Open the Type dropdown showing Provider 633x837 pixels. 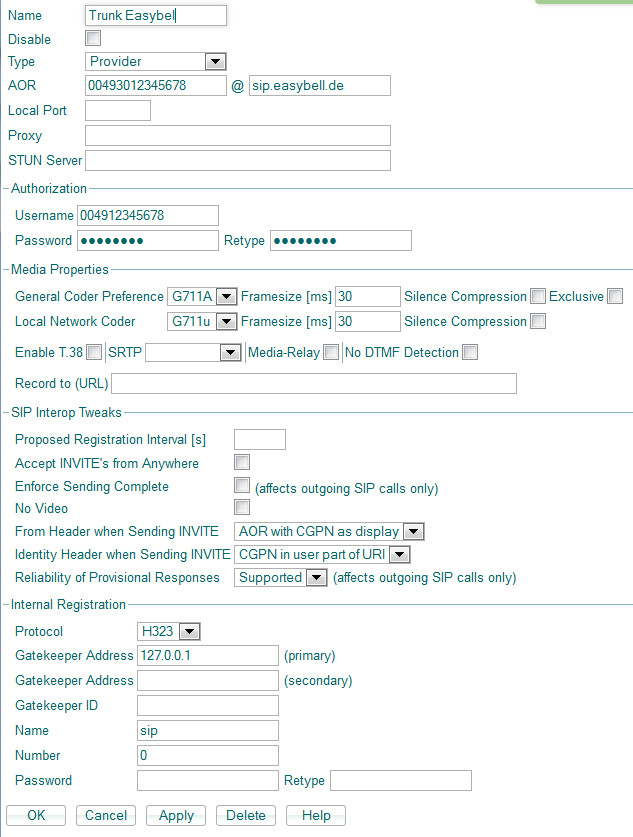156,62
